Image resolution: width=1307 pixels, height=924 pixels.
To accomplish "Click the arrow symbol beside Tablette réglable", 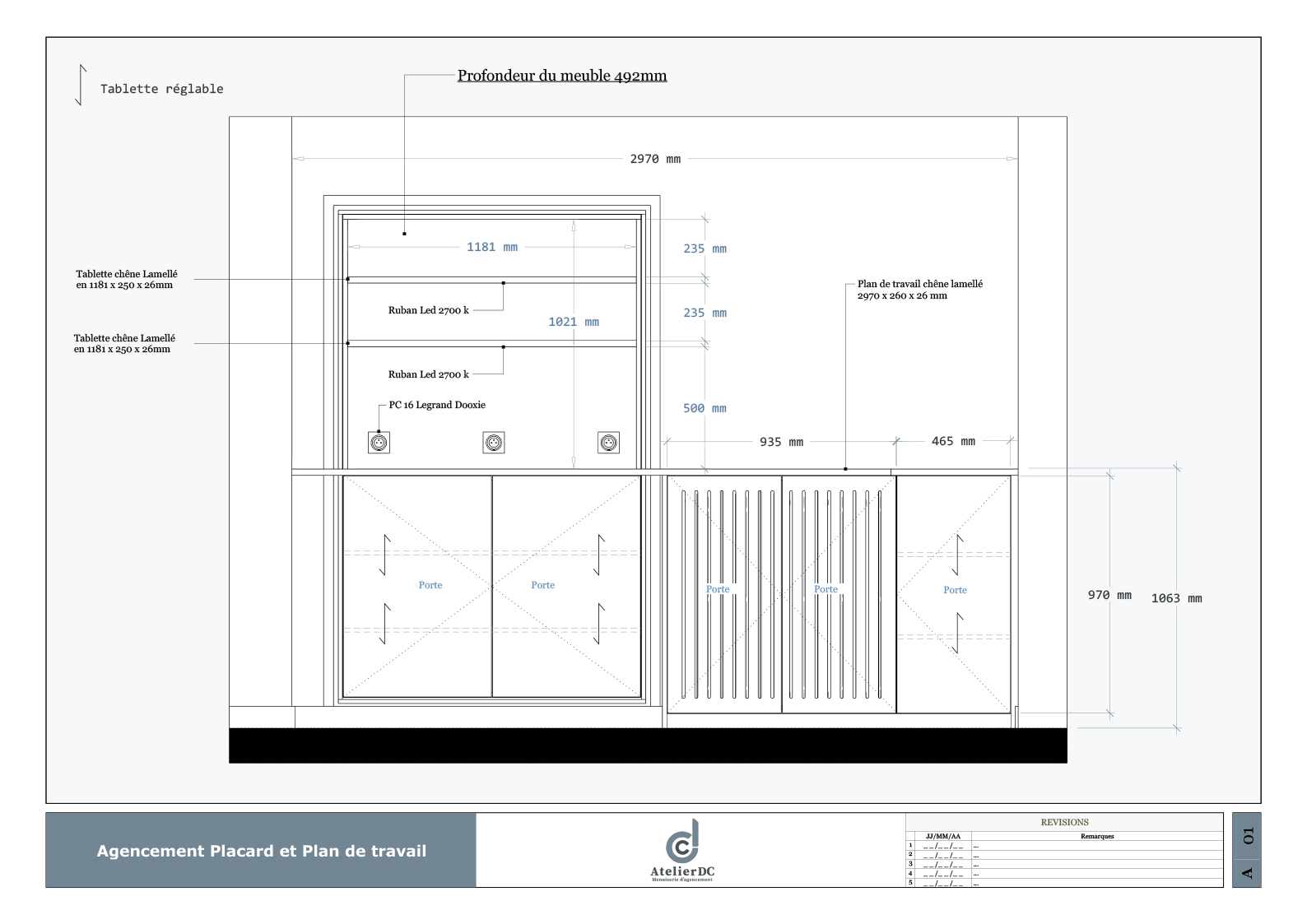I will point(81,86).
